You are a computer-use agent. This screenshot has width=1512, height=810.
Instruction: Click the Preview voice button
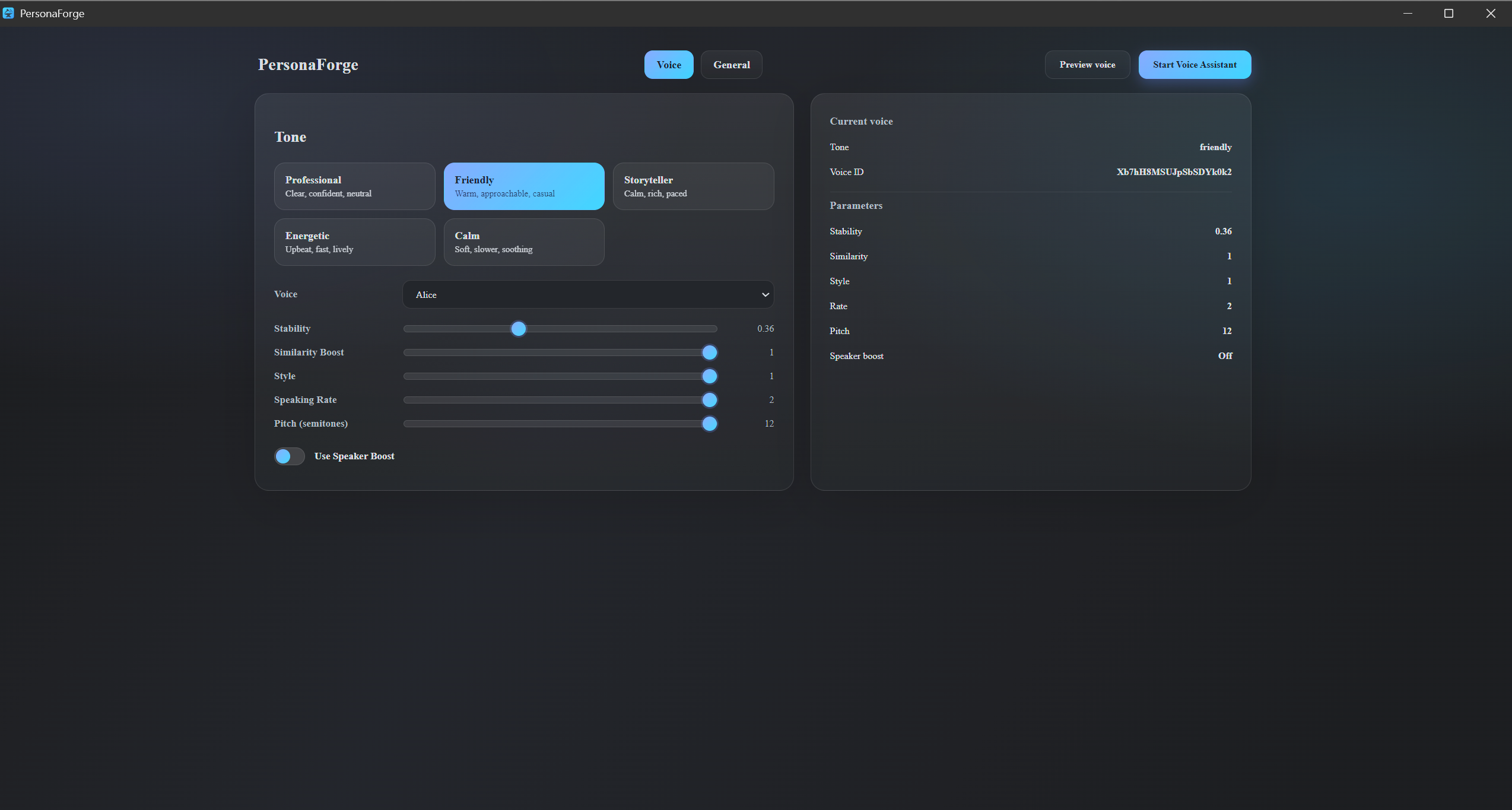[x=1087, y=65]
